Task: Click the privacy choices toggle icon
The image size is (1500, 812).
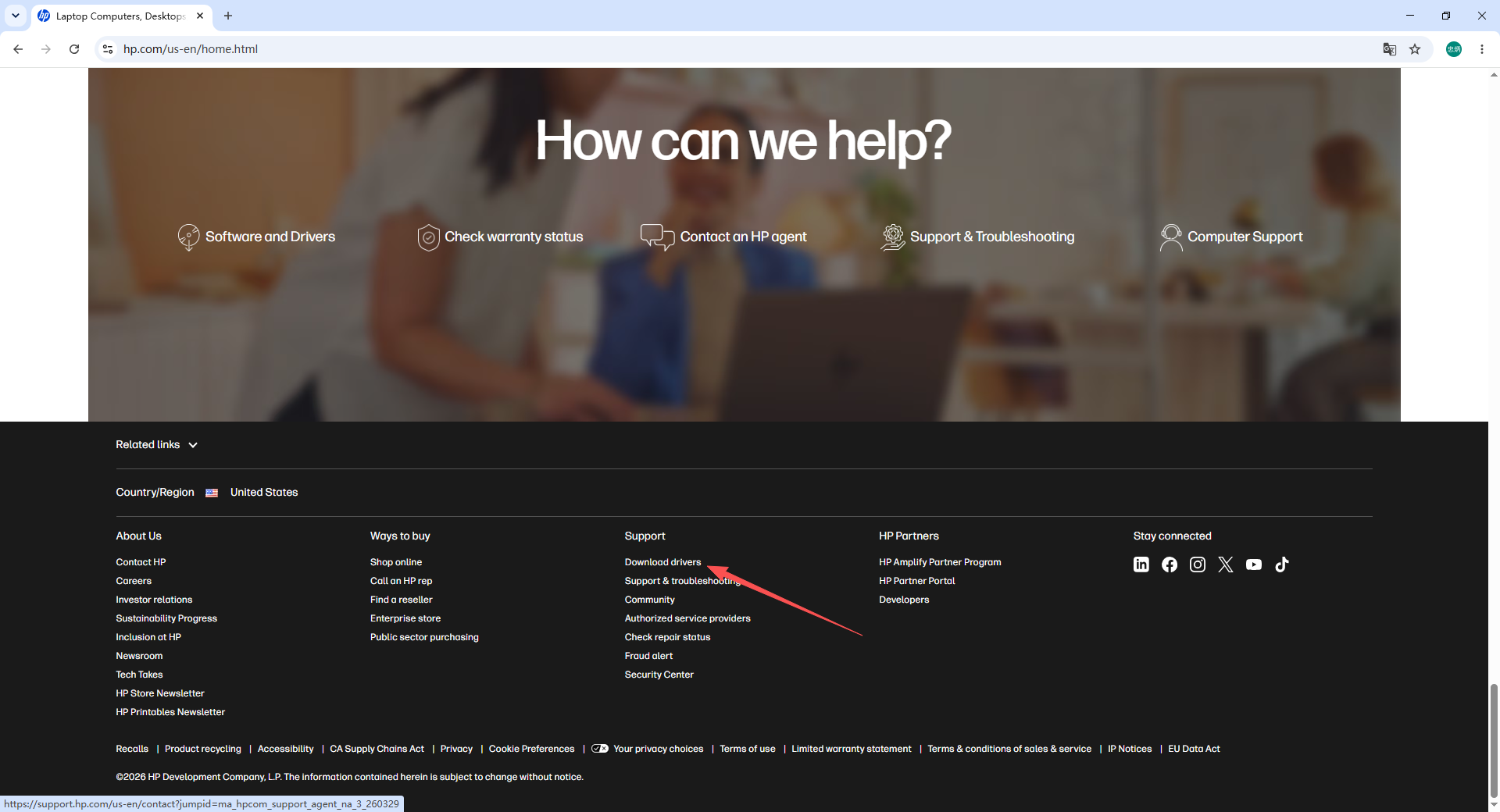Action: coord(599,749)
